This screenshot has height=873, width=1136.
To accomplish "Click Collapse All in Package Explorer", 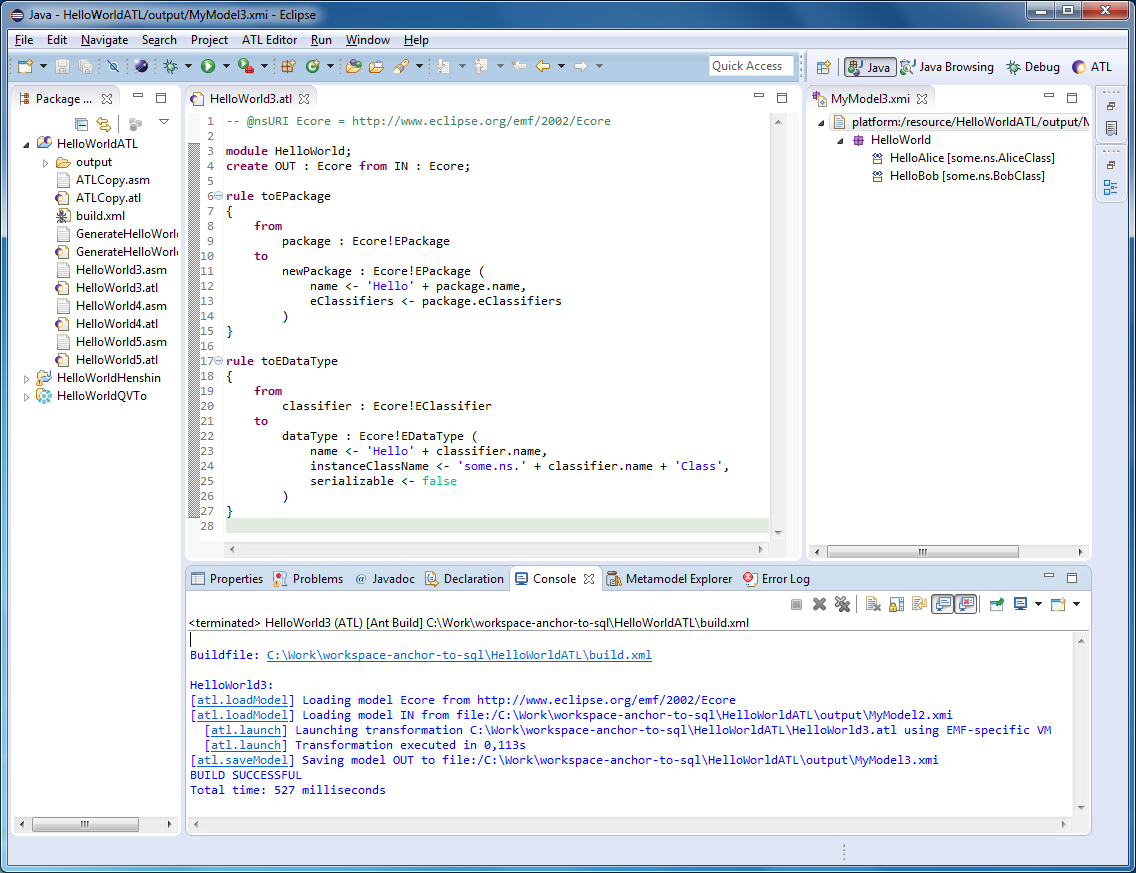I will [82, 124].
